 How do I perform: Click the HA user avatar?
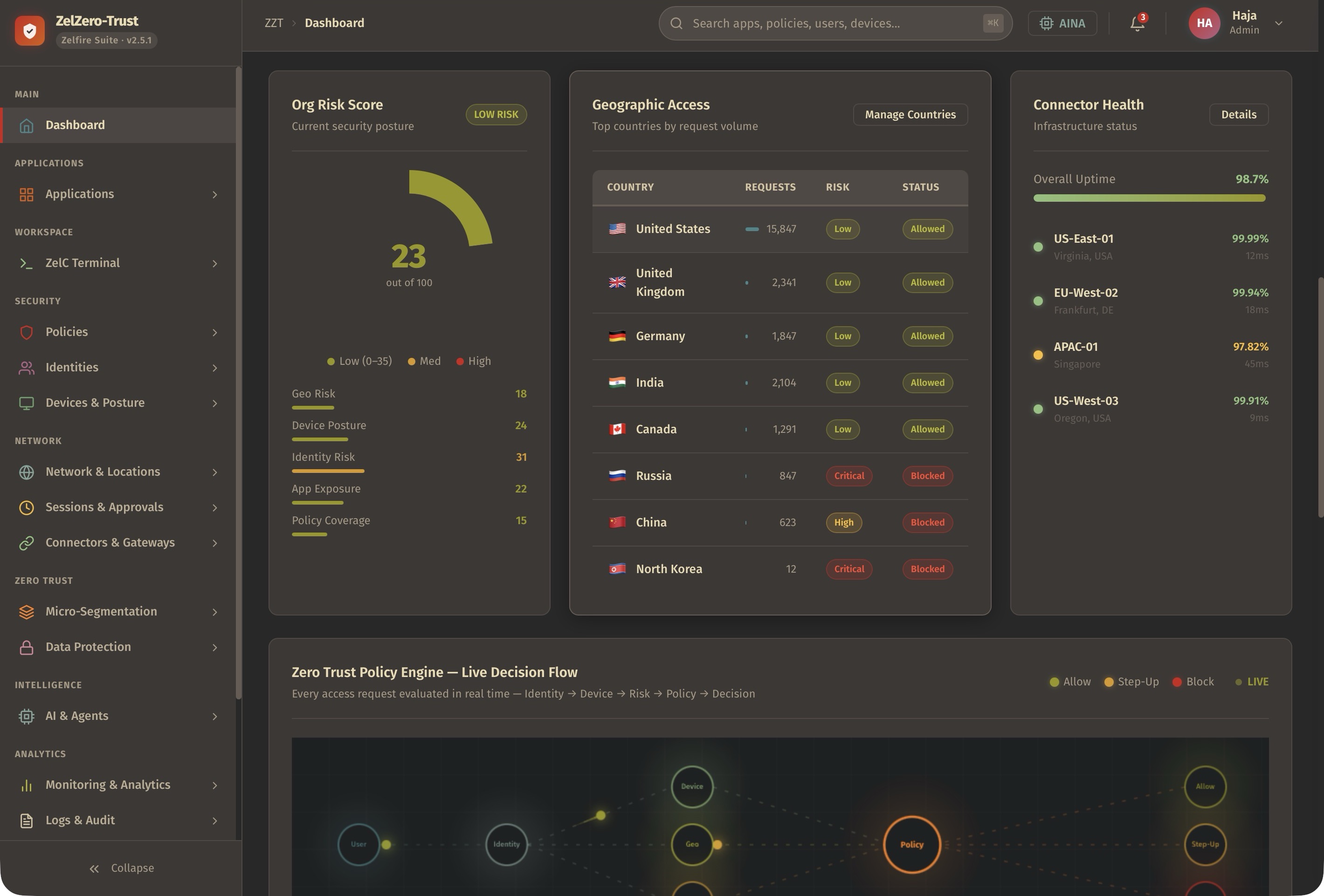[x=1204, y=23]
